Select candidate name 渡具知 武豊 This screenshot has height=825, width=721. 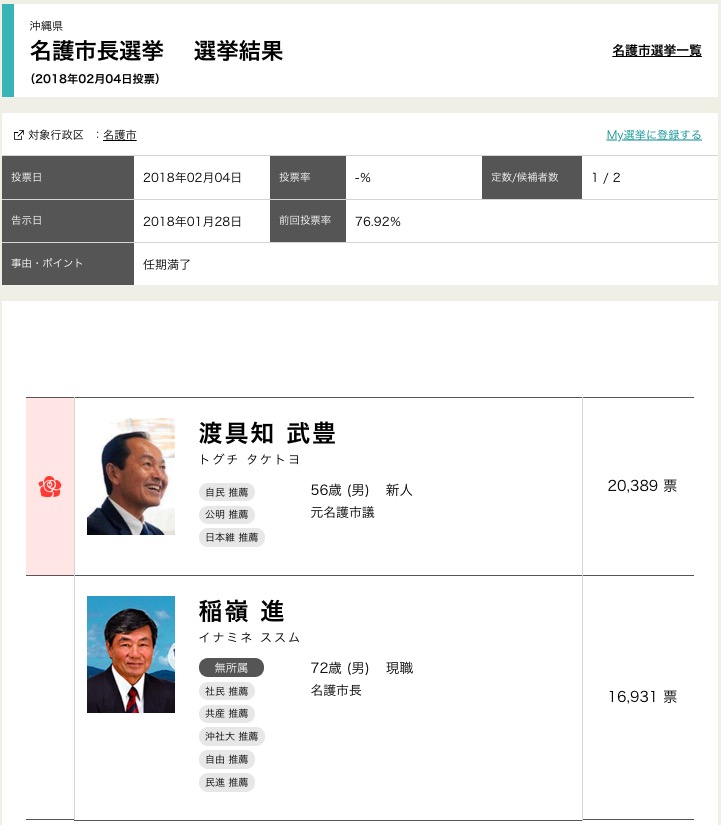click(267, 433)
